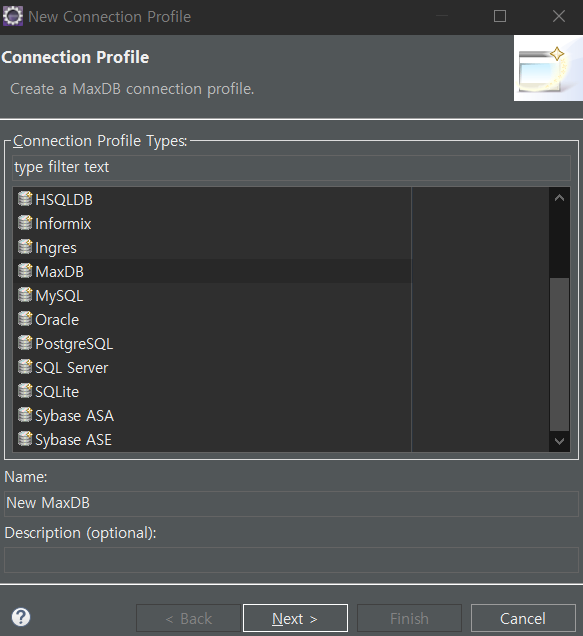Screen dimensions: 583x636
Task: Click the scroll down arrow of list
Action: (x=559, y=441)
